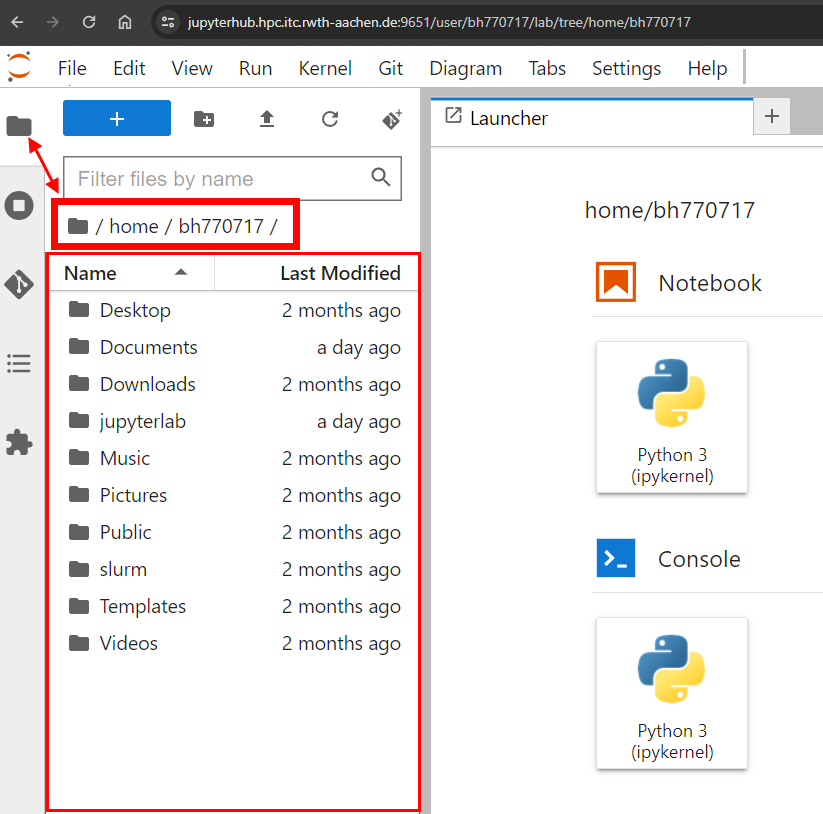Image resolution: width=823 pixels, height=814 pixels.
Task: Click the Filter files by name field
Action: click(x=220, y=179)
